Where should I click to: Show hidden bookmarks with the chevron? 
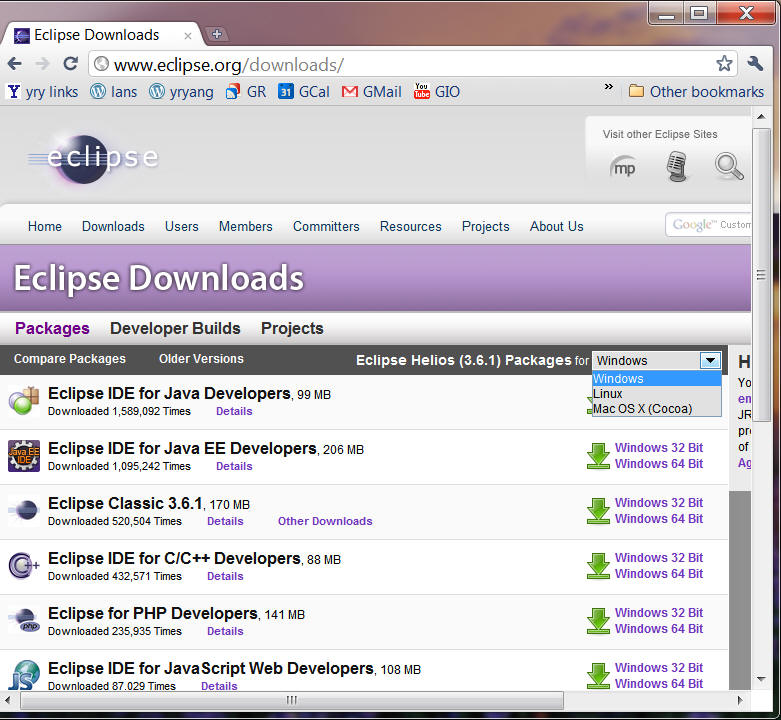point(609,87)
